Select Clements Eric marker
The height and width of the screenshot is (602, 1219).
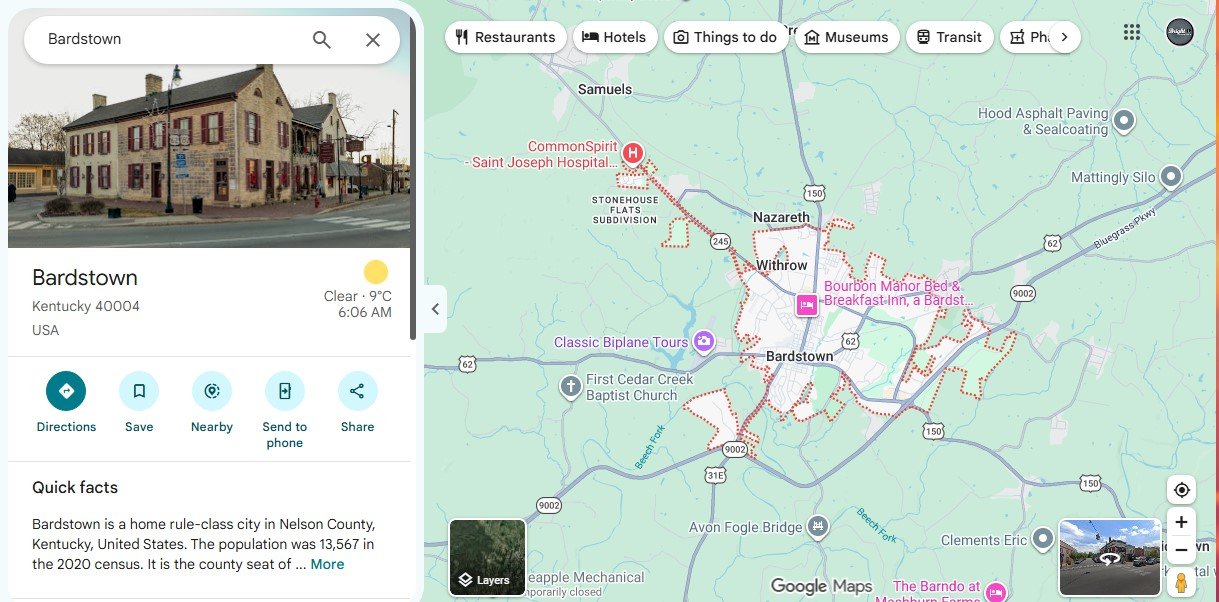(1043, 540)
